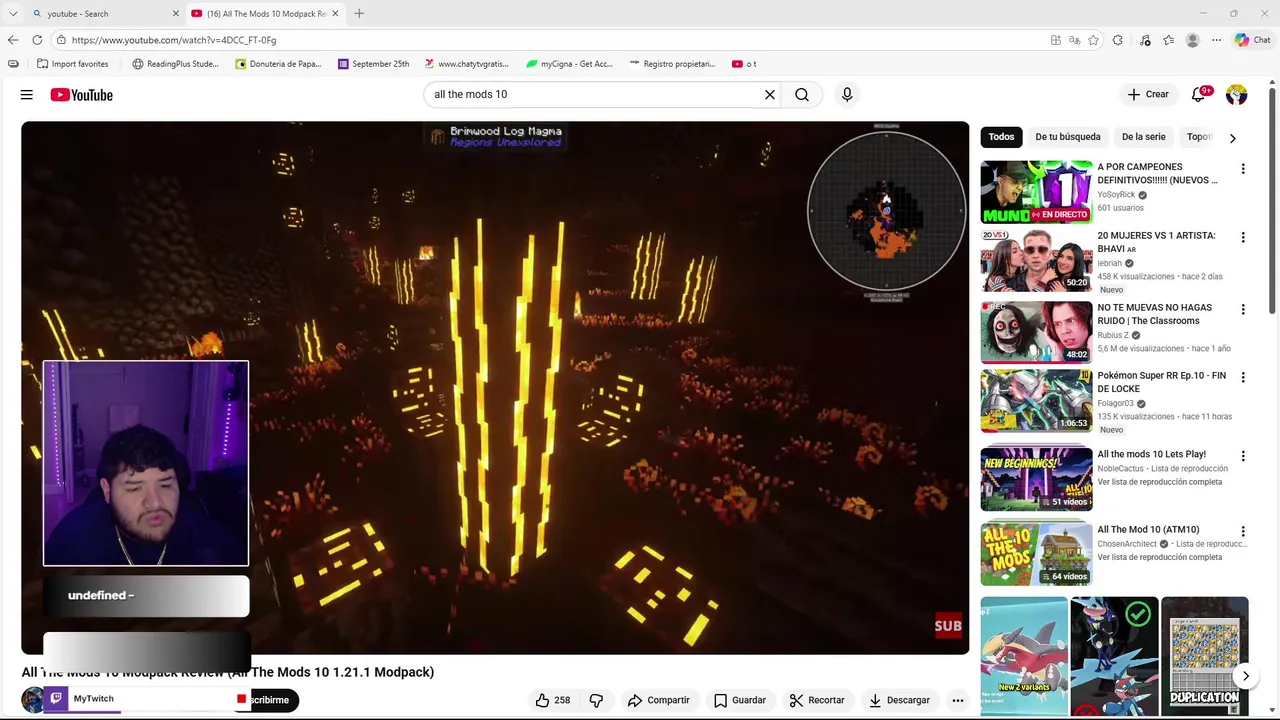Open options for Pokémon Super RR video

[1243, 378]
